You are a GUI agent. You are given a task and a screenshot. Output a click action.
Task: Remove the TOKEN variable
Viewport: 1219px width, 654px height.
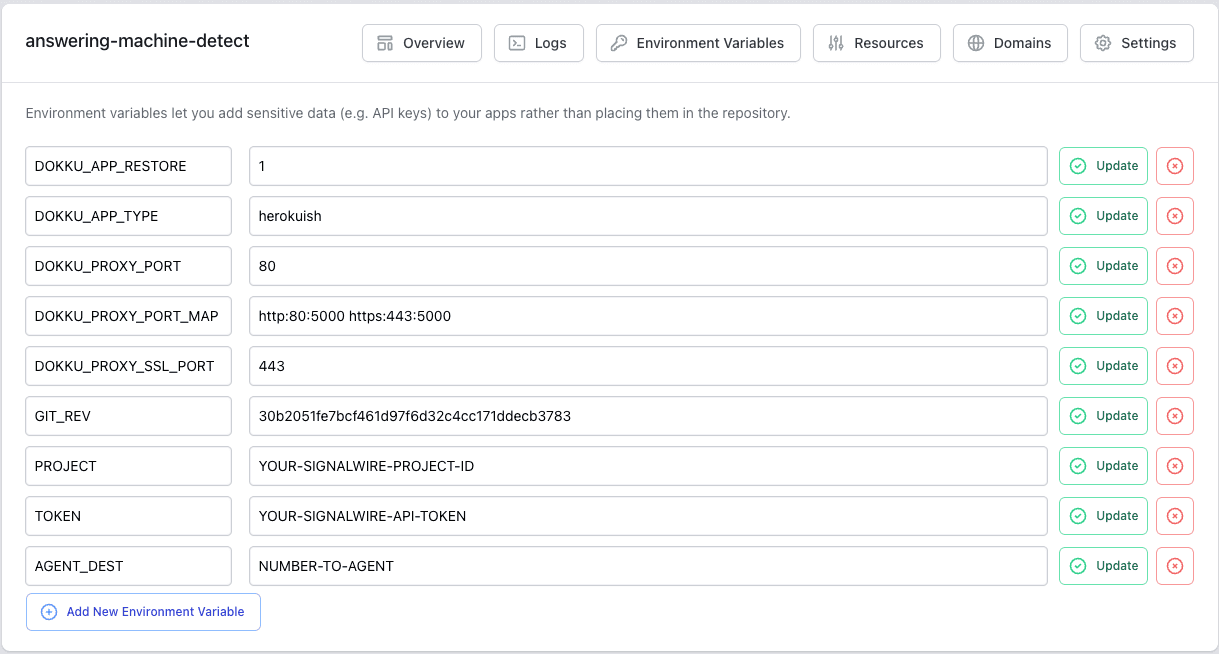point(1175,516)
